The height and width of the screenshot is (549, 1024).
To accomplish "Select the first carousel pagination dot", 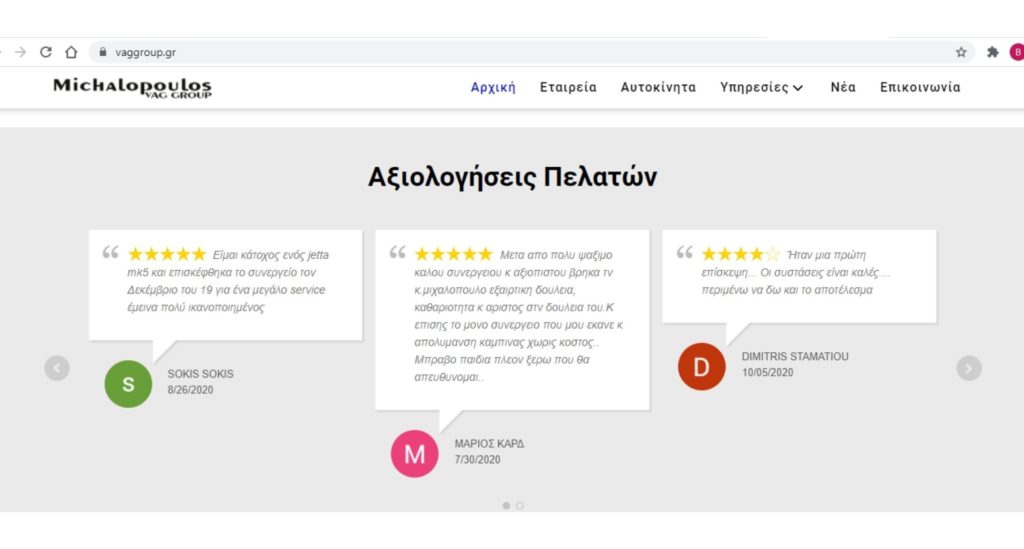I will (506, 505).
